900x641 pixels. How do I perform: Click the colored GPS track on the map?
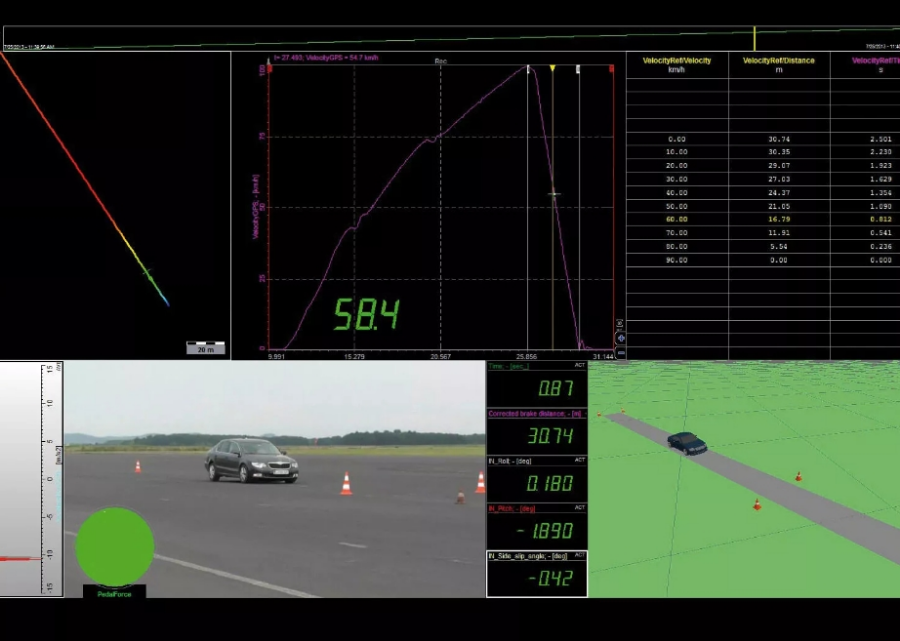click(84, 179)
